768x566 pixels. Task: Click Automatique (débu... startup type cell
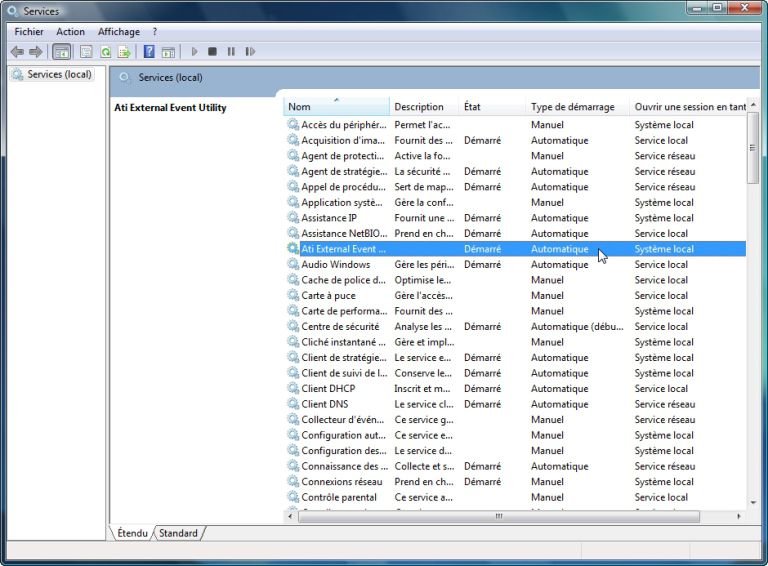tap(577, 327)
